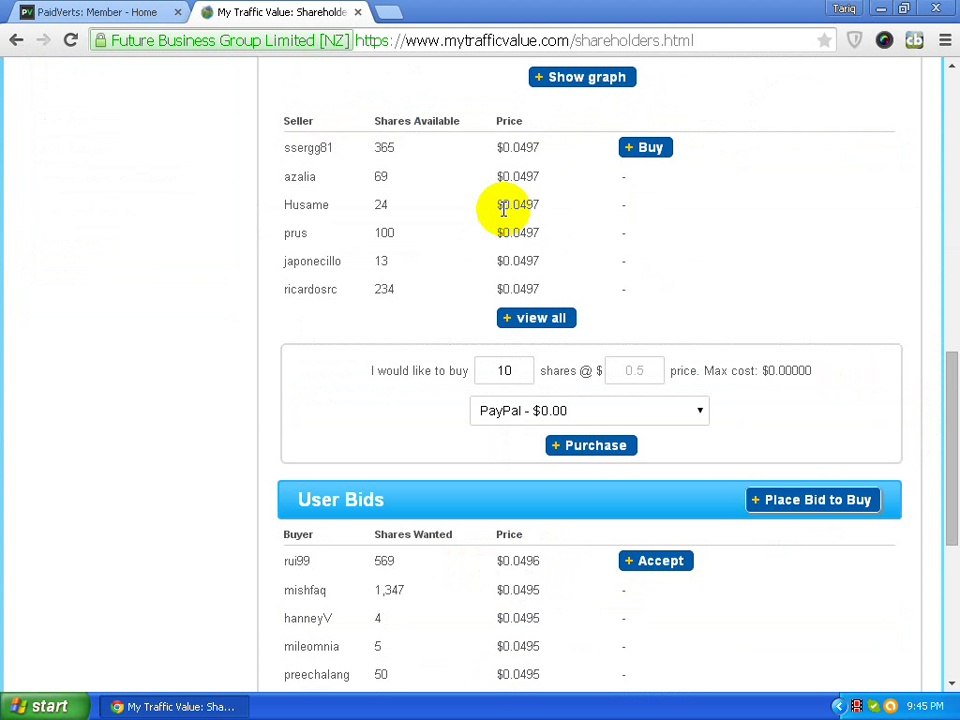Show the share price graph
Screen dimensions: 960x720
coord(582,77)
